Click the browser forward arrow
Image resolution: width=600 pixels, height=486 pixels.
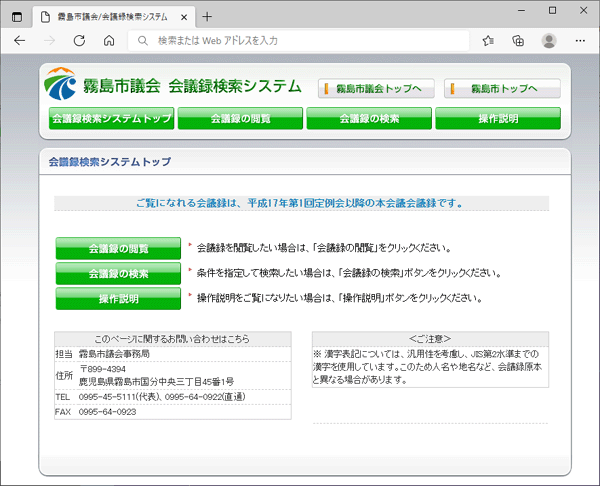pyautogui.click(x=49, y=41)
